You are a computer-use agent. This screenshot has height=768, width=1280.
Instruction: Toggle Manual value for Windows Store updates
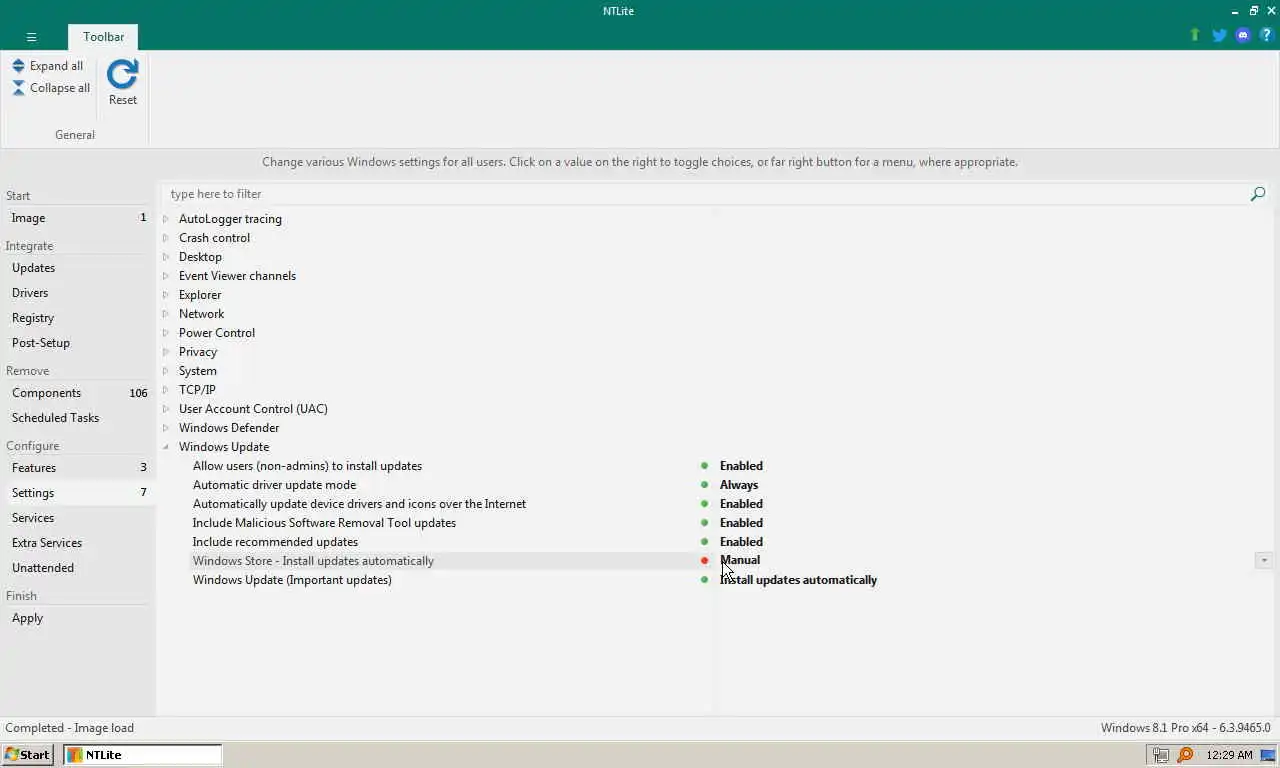[x=740, y=560]
